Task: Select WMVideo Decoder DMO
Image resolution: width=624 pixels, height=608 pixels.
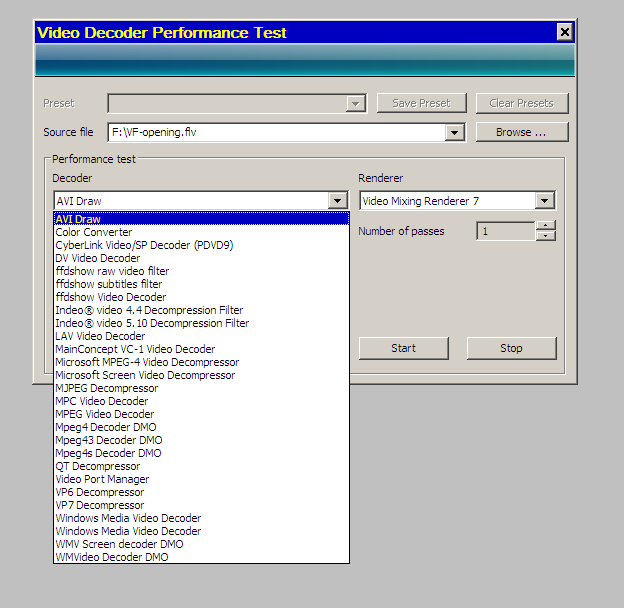Action: 201,557
